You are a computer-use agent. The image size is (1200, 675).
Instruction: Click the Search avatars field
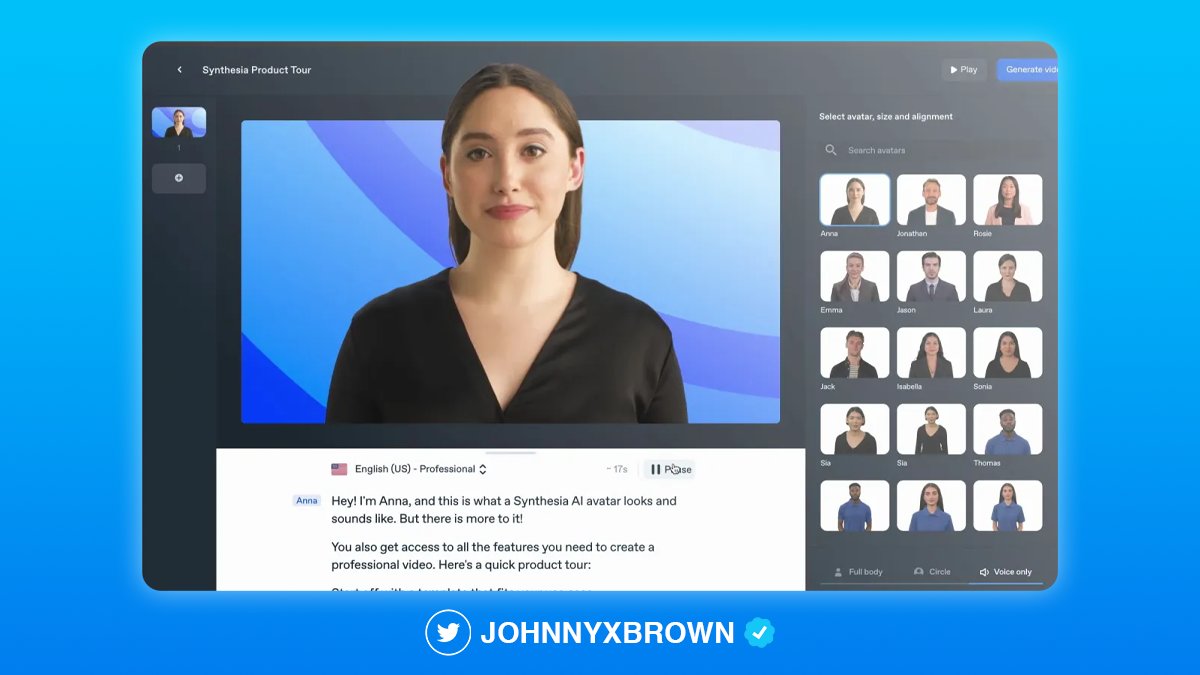(930, 150)
